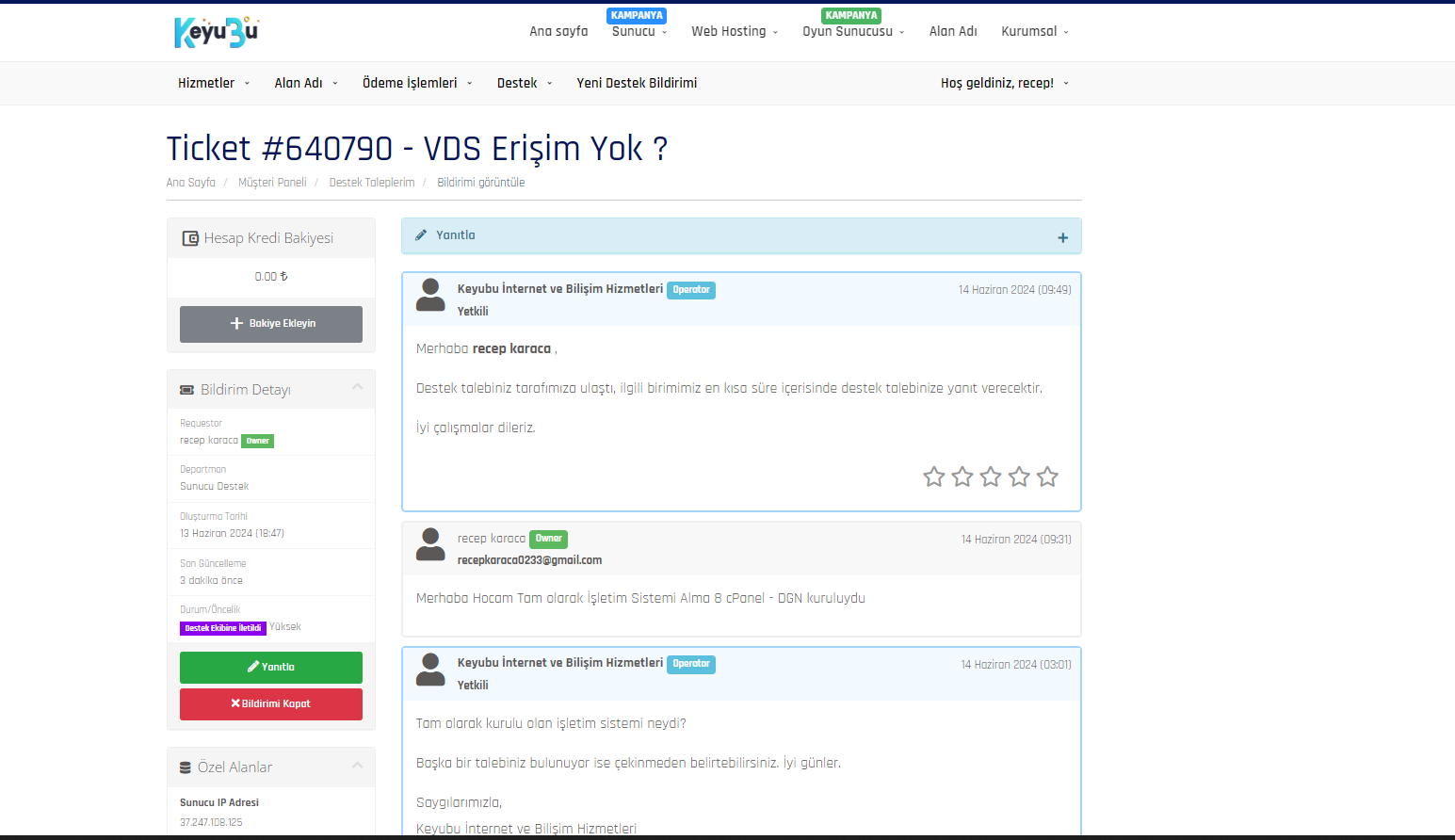Viewport: 1455px width, 840px height.
Task: Open the Kurumsal dropdown menu
Action: click(1035, 31)
